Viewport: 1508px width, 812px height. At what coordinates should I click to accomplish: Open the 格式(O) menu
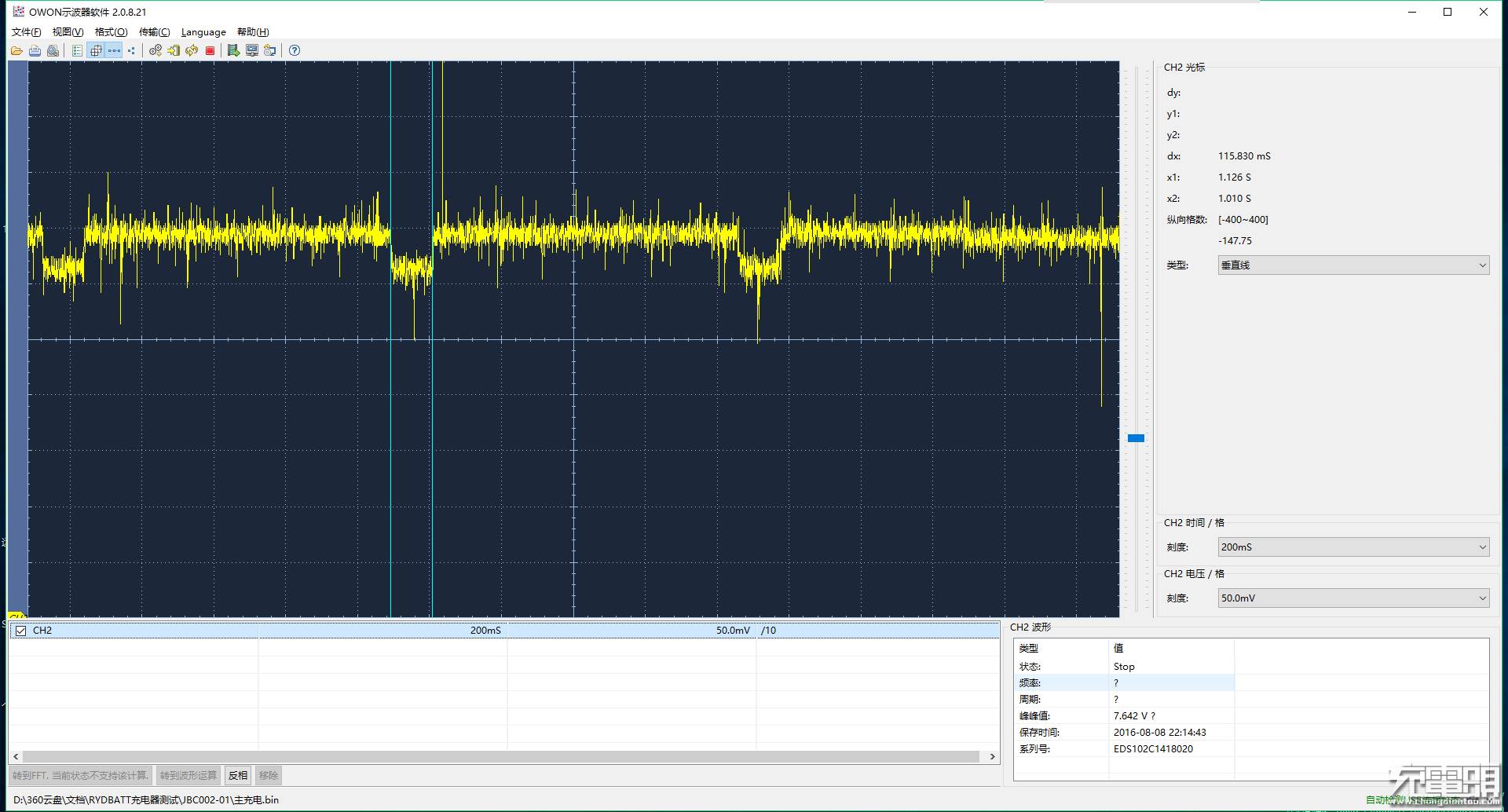tap(111, 32)
